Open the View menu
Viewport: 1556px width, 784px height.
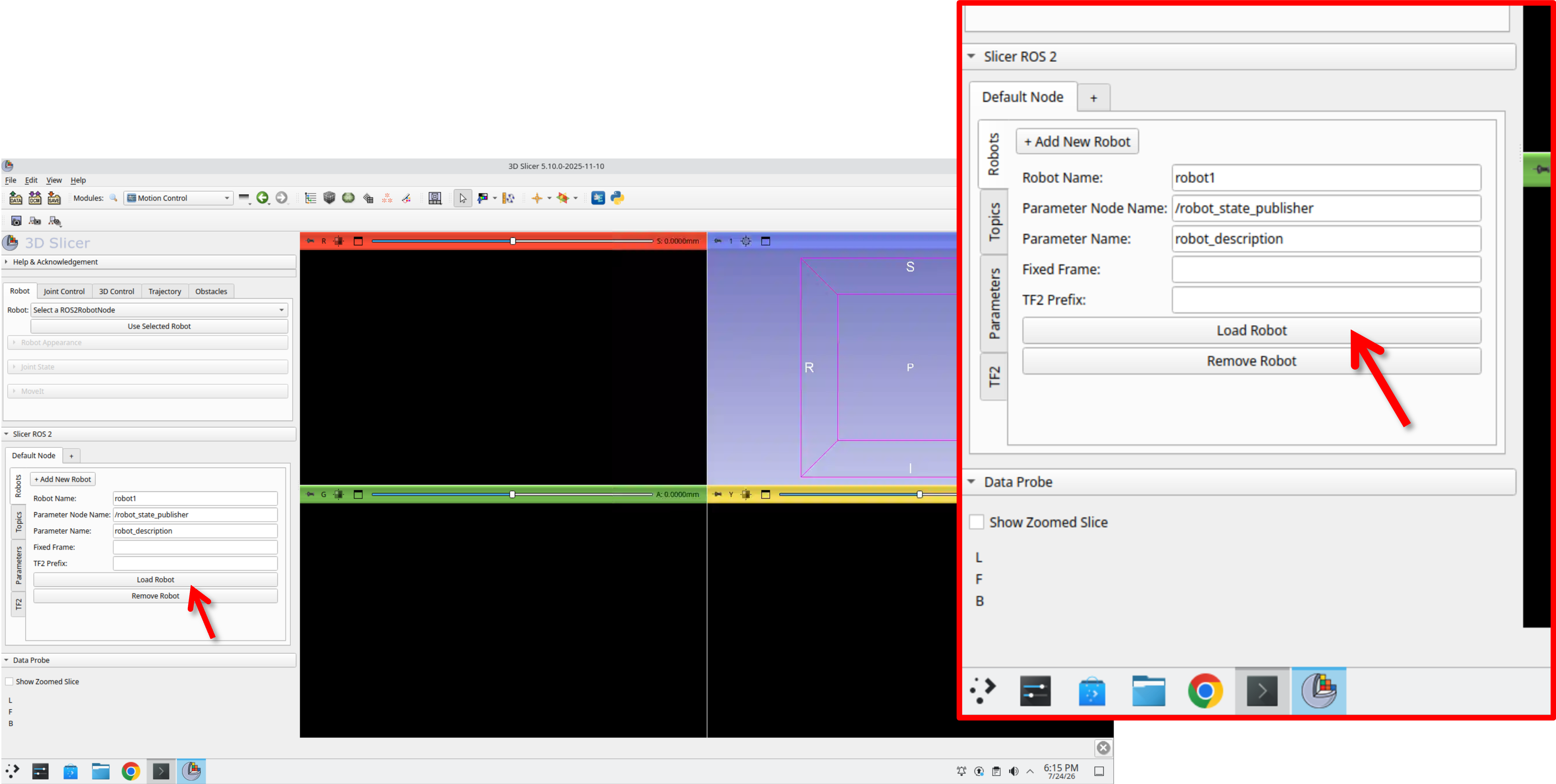(x=54, y=180)
